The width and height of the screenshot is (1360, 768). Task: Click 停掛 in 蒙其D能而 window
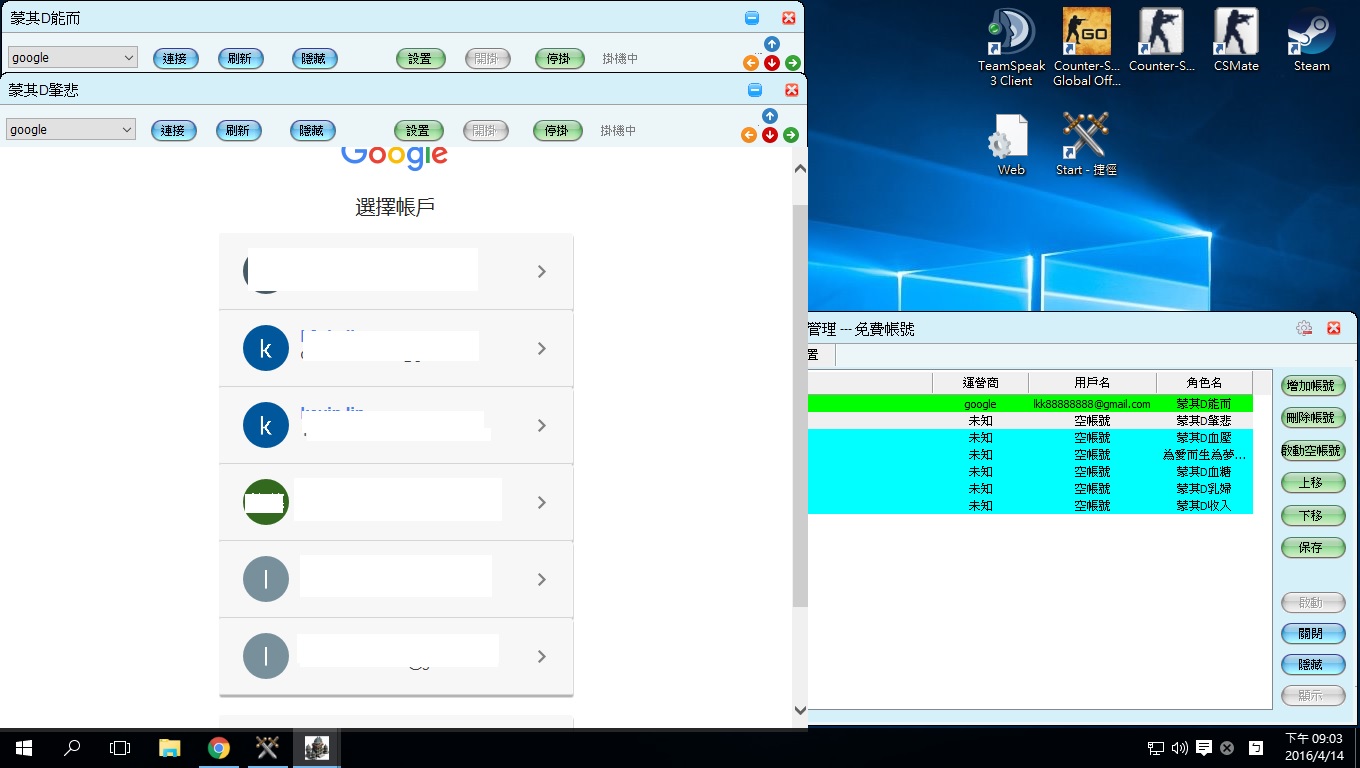(559, 59)
